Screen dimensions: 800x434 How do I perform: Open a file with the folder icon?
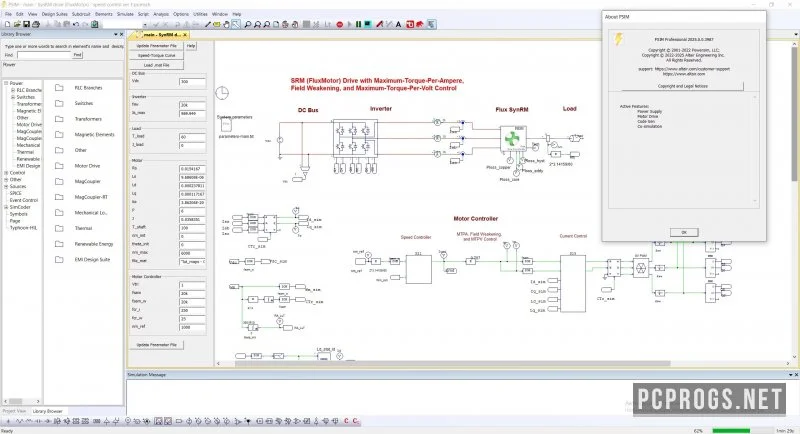[x=17, y=24]
